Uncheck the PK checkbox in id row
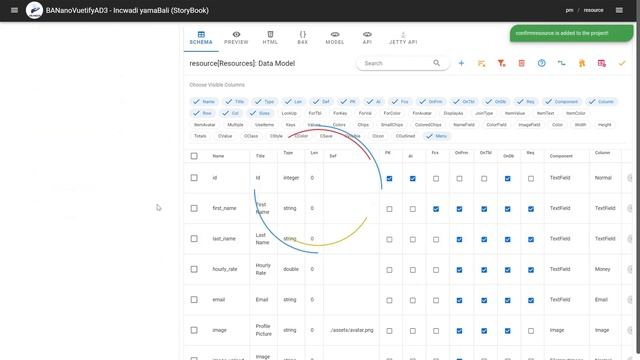 click(x=389, y=178)
